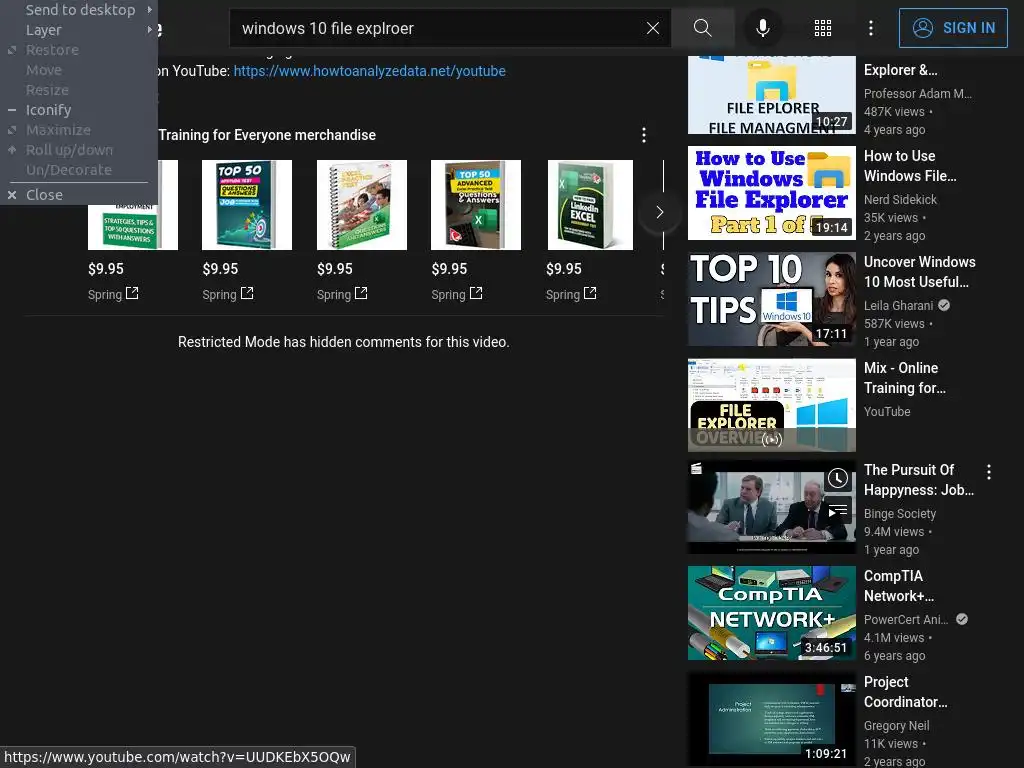Click channel name Gregory Neil
Viewport: 1024px width, 768px height.
tap(896, 726)
